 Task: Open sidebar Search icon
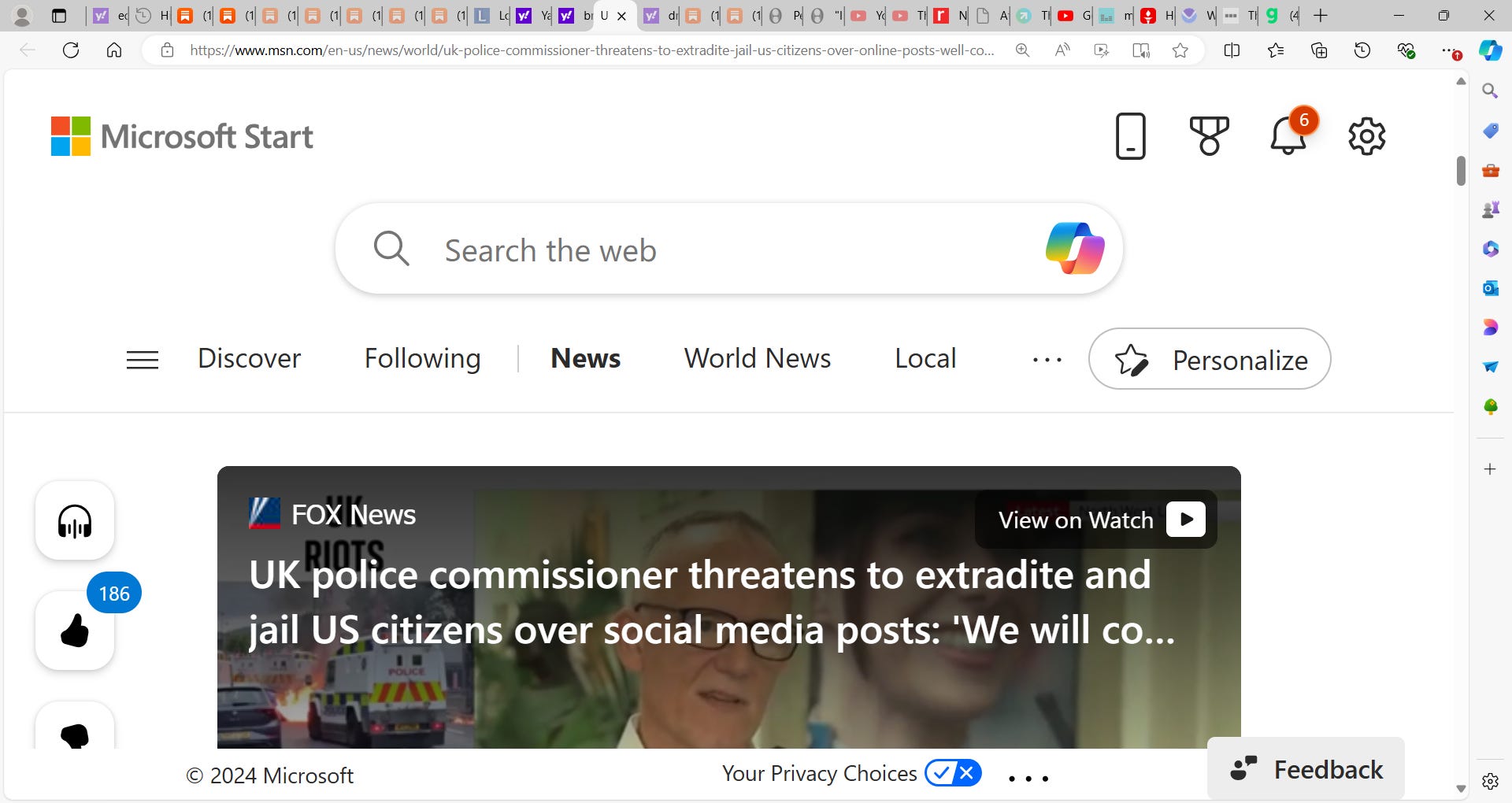point(1490,91)
